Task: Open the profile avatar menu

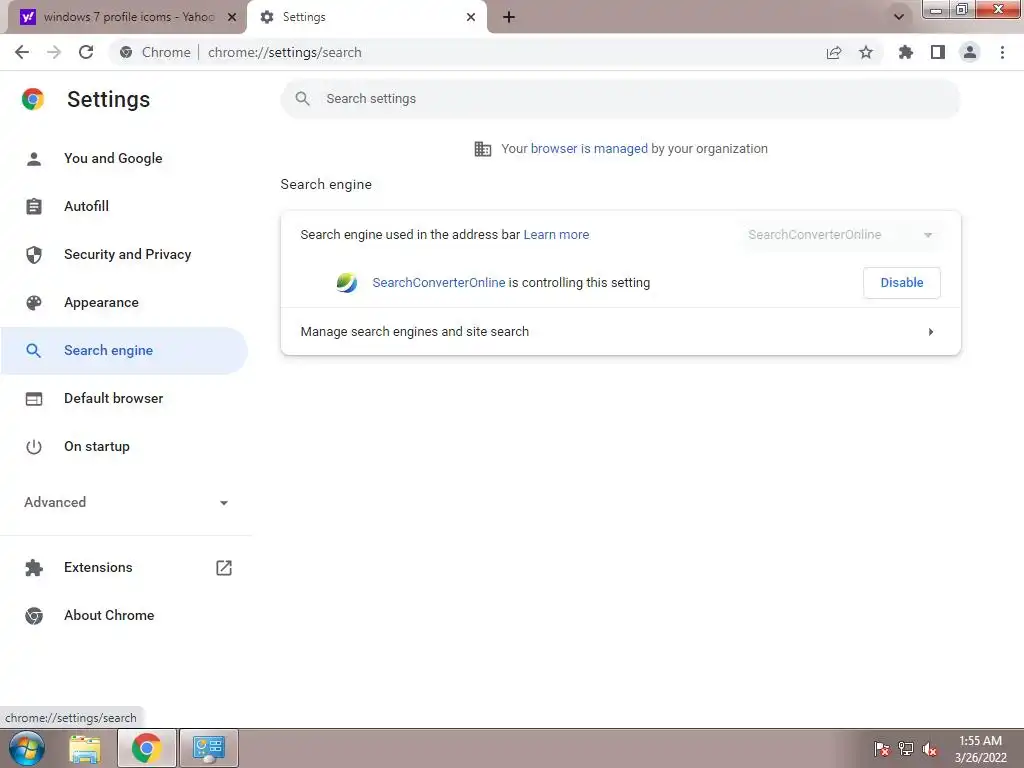Action: click(970, 52)
